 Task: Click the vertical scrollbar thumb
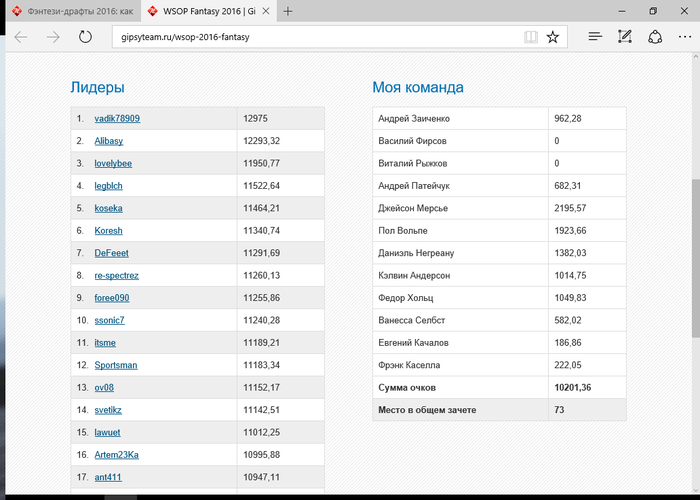[x=696, y=258]
